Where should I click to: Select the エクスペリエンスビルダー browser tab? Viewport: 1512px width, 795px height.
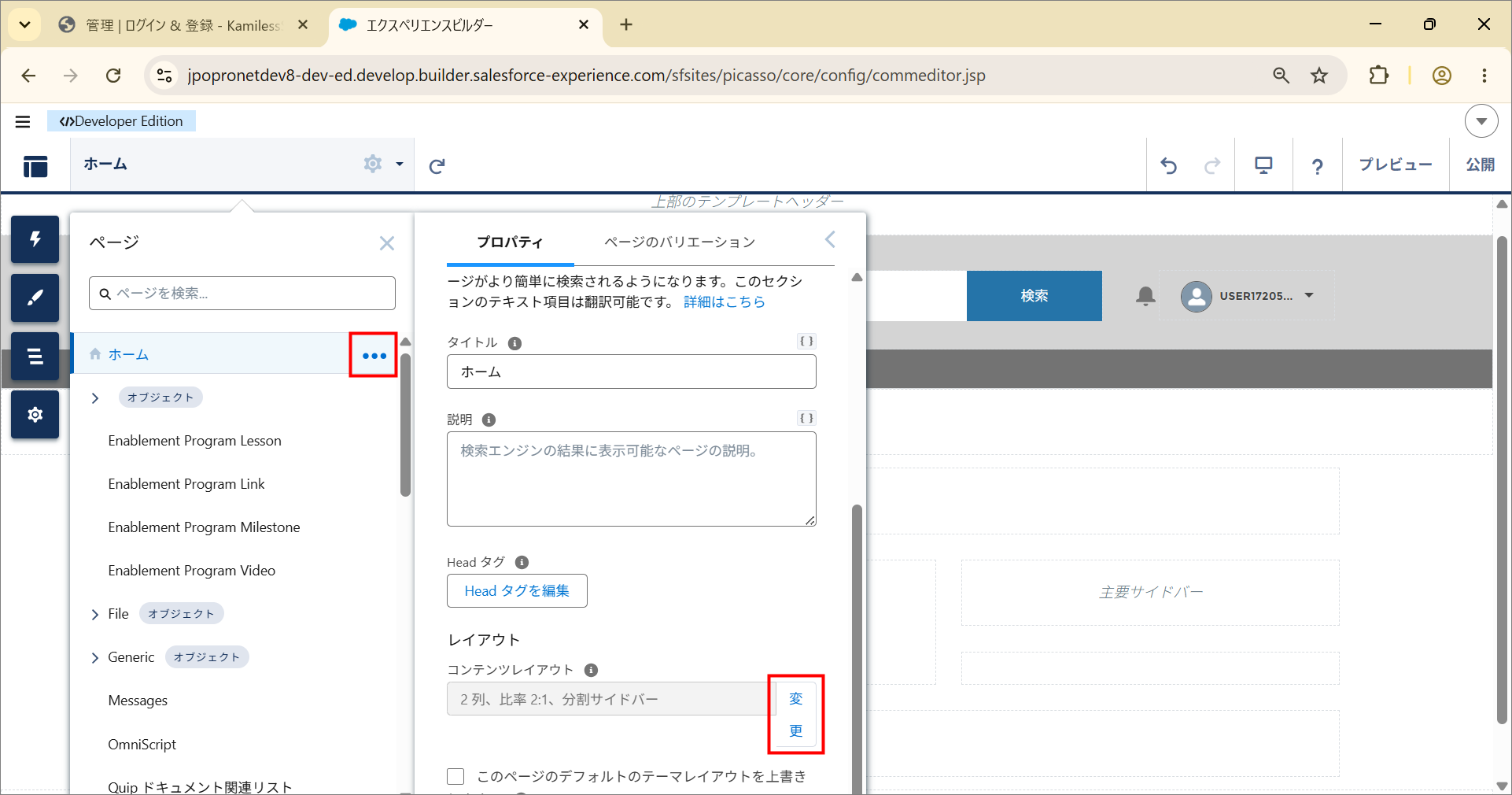click(464, 25)
